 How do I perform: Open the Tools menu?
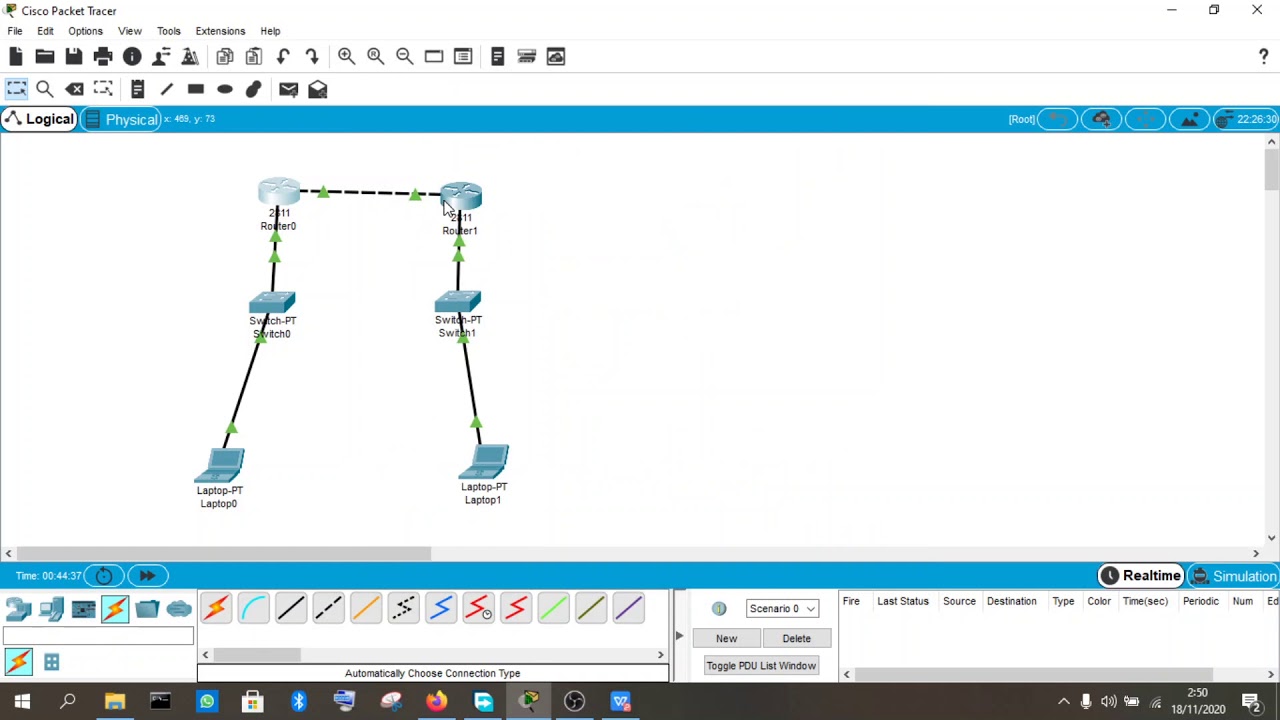point(169,31)
